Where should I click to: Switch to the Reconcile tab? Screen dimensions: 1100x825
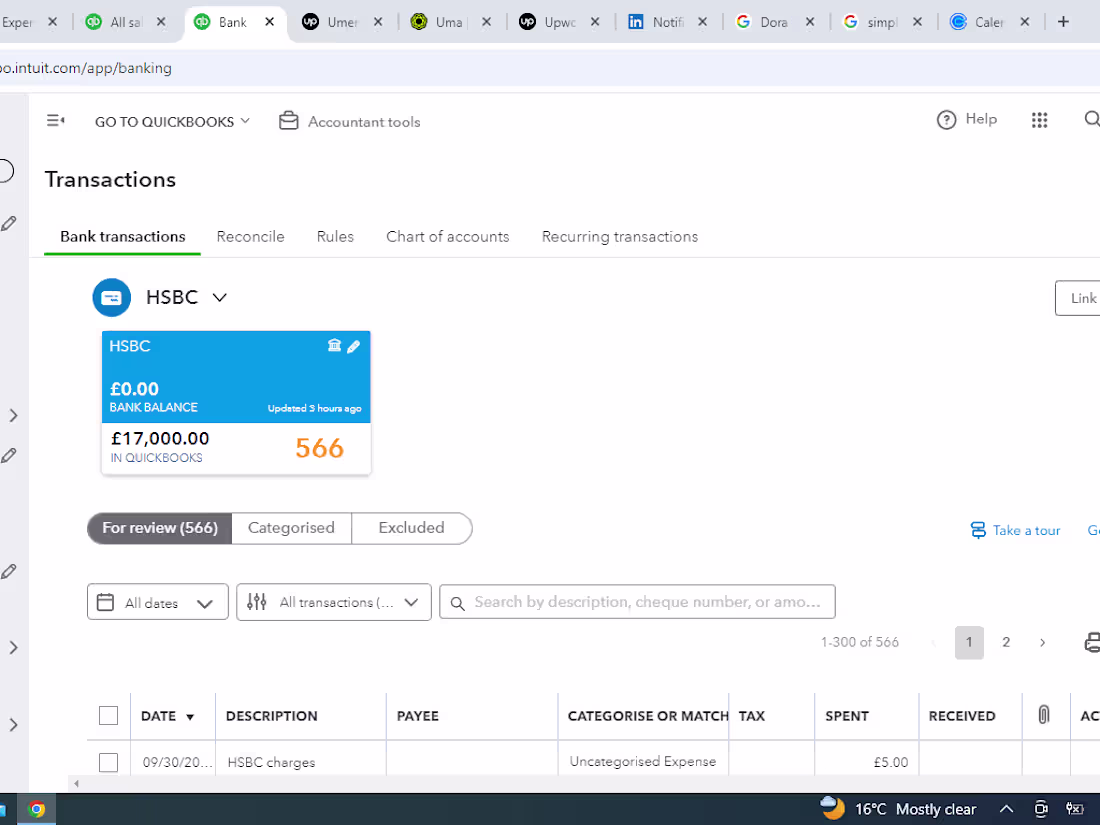(x=250, y=237)
